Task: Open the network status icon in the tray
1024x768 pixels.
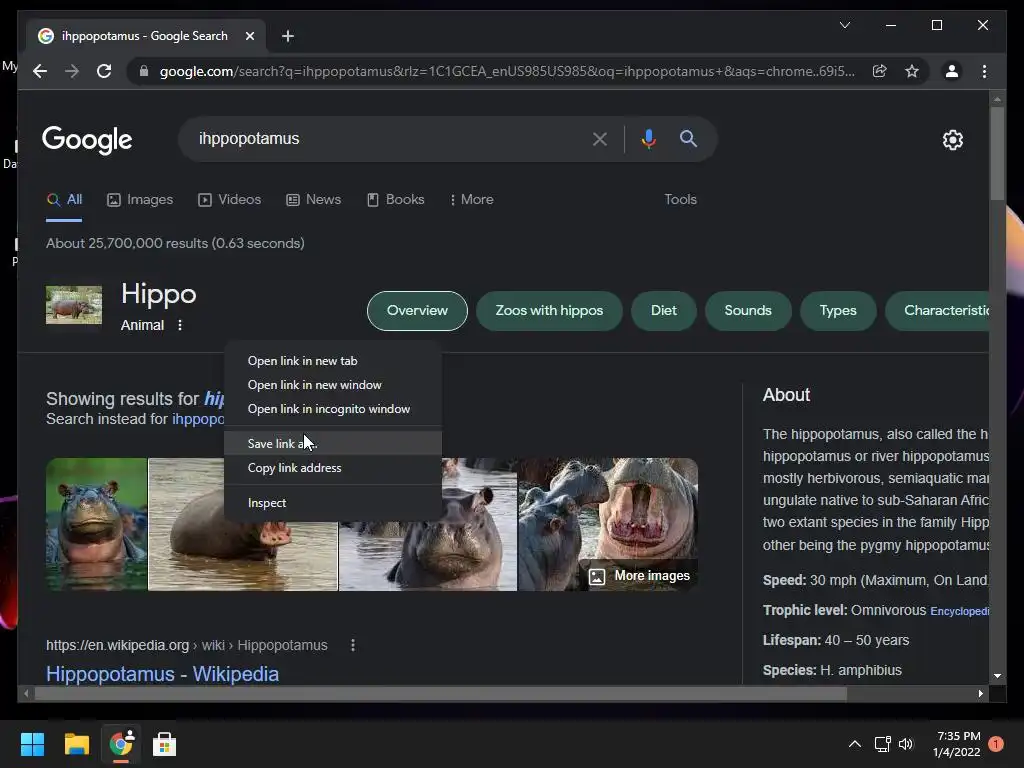Action: (882, 744)
